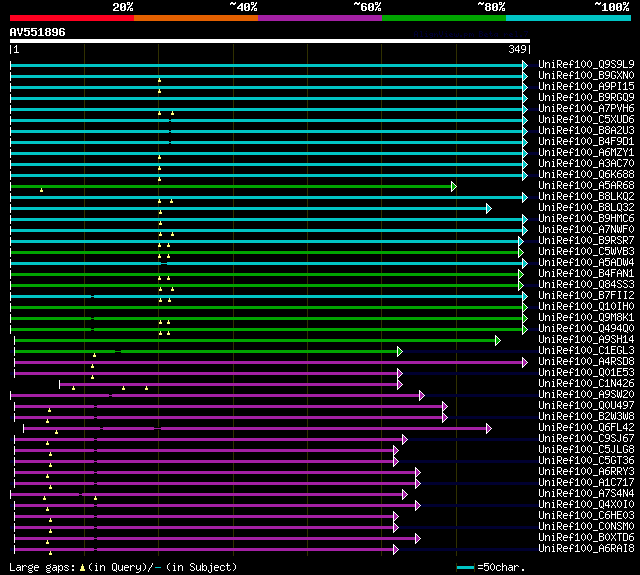Click arrowhead ending the UniRef100_A9SW20 alignment
Viewport: 640px width, 575px height.
tap(422, 395)
